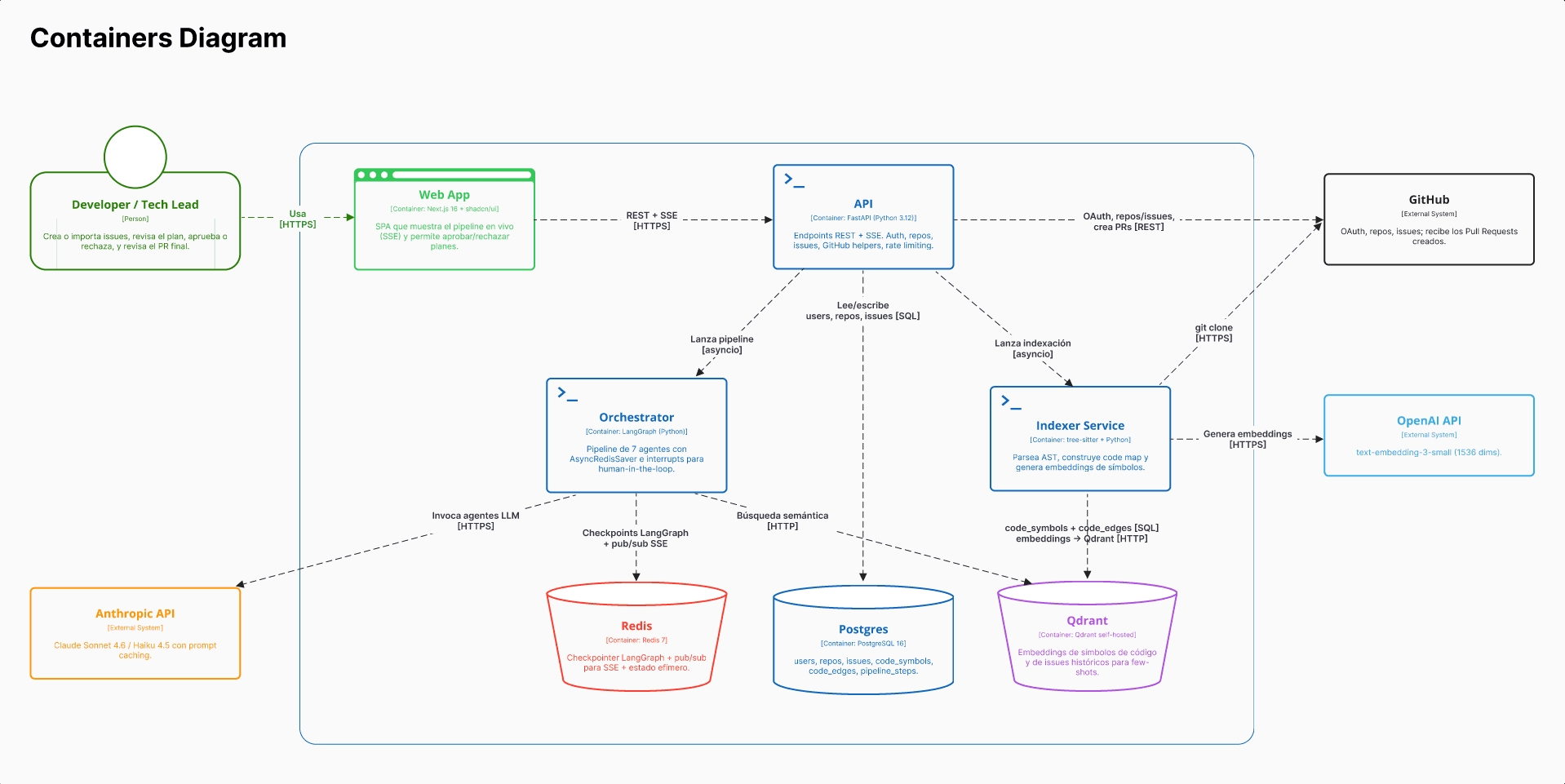Click '[External System]' tag under Anthropic API
The width and height of the screenshot is (1565, 784).
click(x=135, y=628)
